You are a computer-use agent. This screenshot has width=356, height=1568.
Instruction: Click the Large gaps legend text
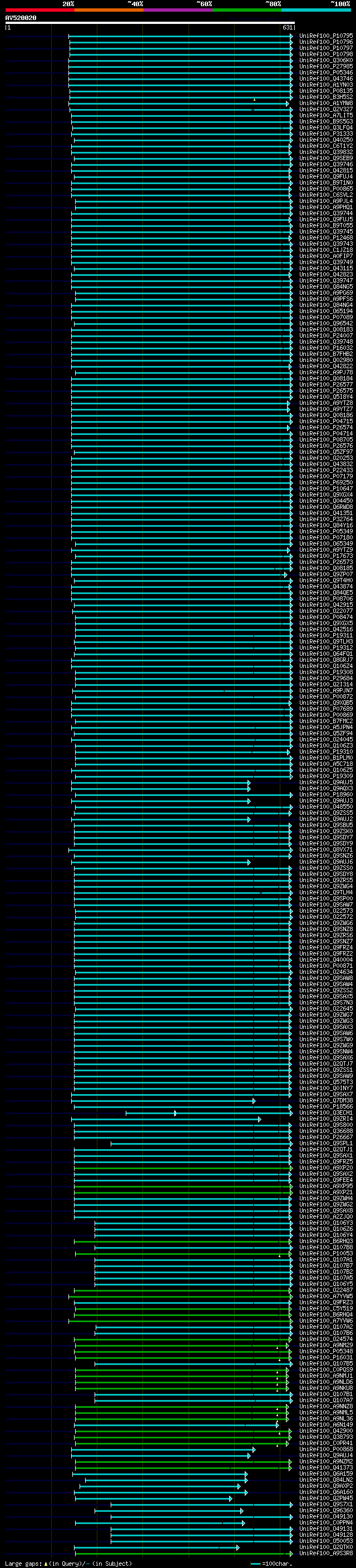click(x=68, y=1564)
